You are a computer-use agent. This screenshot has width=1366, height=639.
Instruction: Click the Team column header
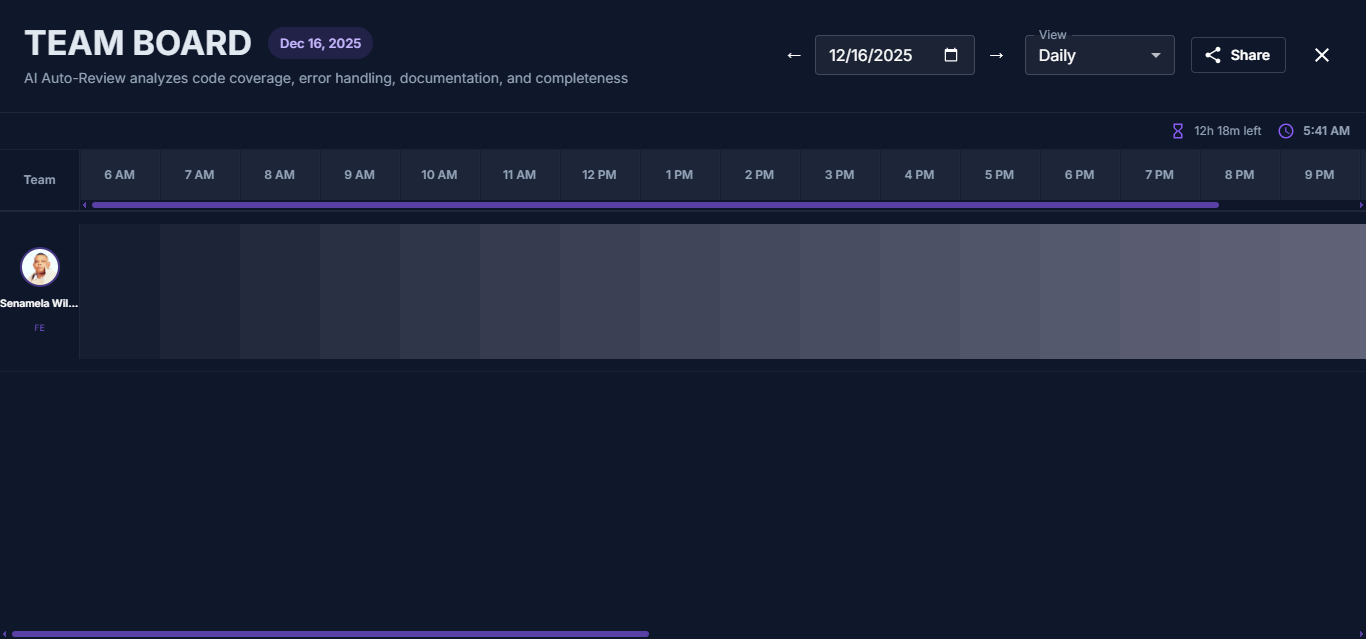pos(39,179)
